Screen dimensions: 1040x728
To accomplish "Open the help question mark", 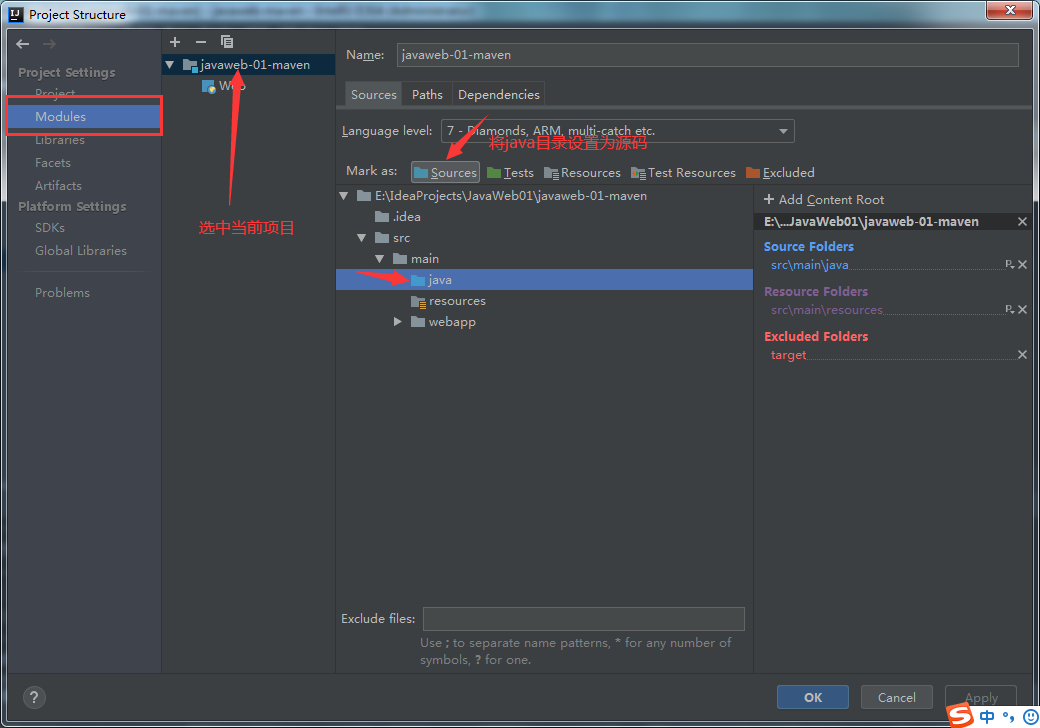I will pyautogui.click(x=34, y=697).
